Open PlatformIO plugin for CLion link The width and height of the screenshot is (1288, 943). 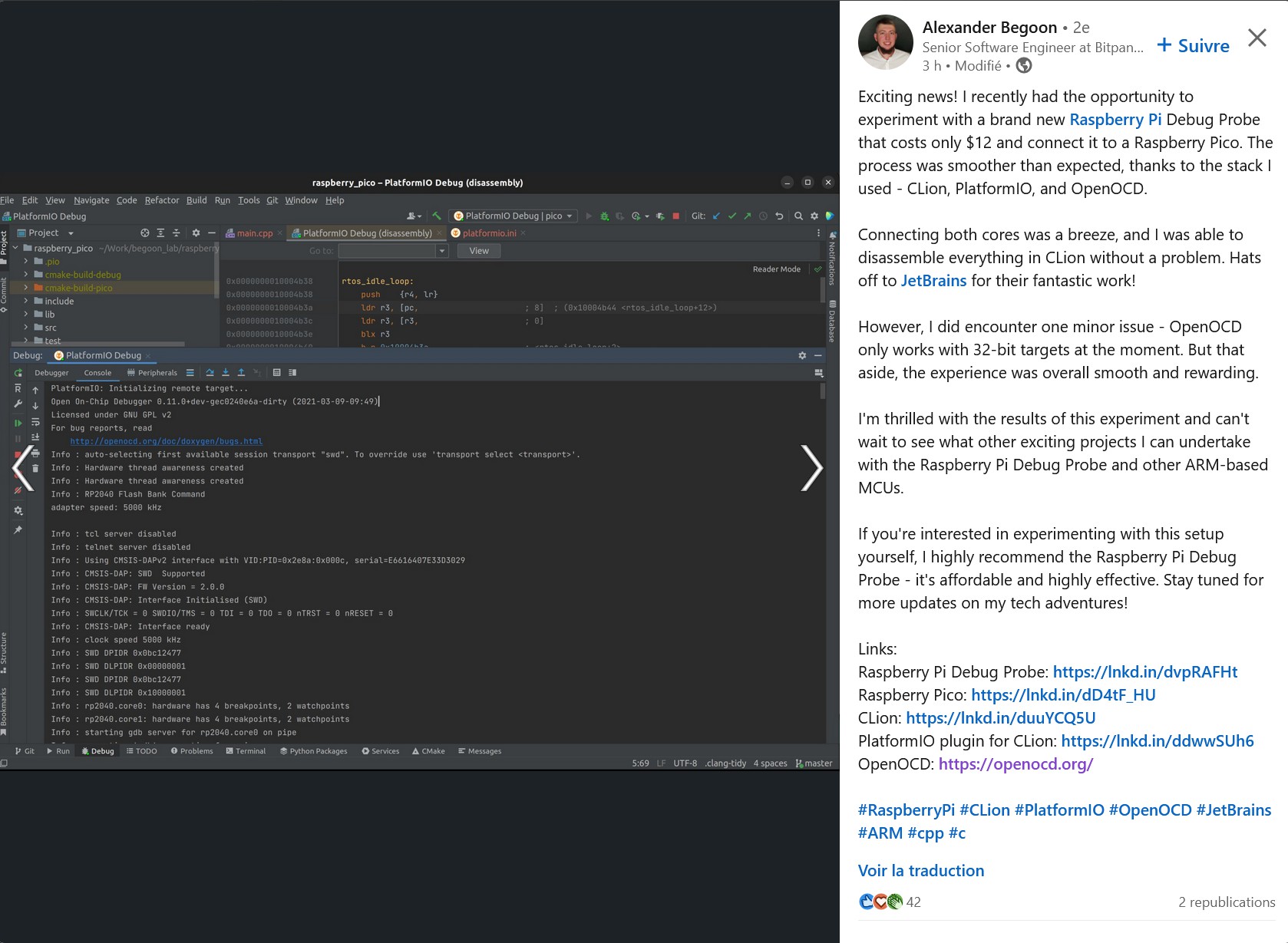click(1158, 741)
